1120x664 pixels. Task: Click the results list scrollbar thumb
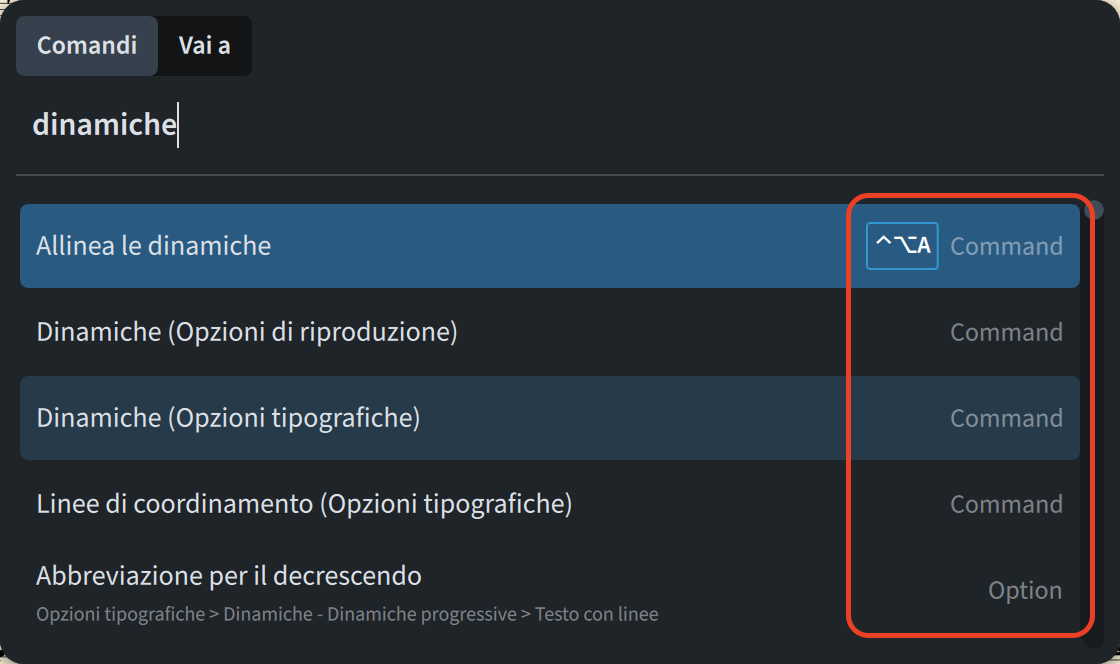(1095, 210)
